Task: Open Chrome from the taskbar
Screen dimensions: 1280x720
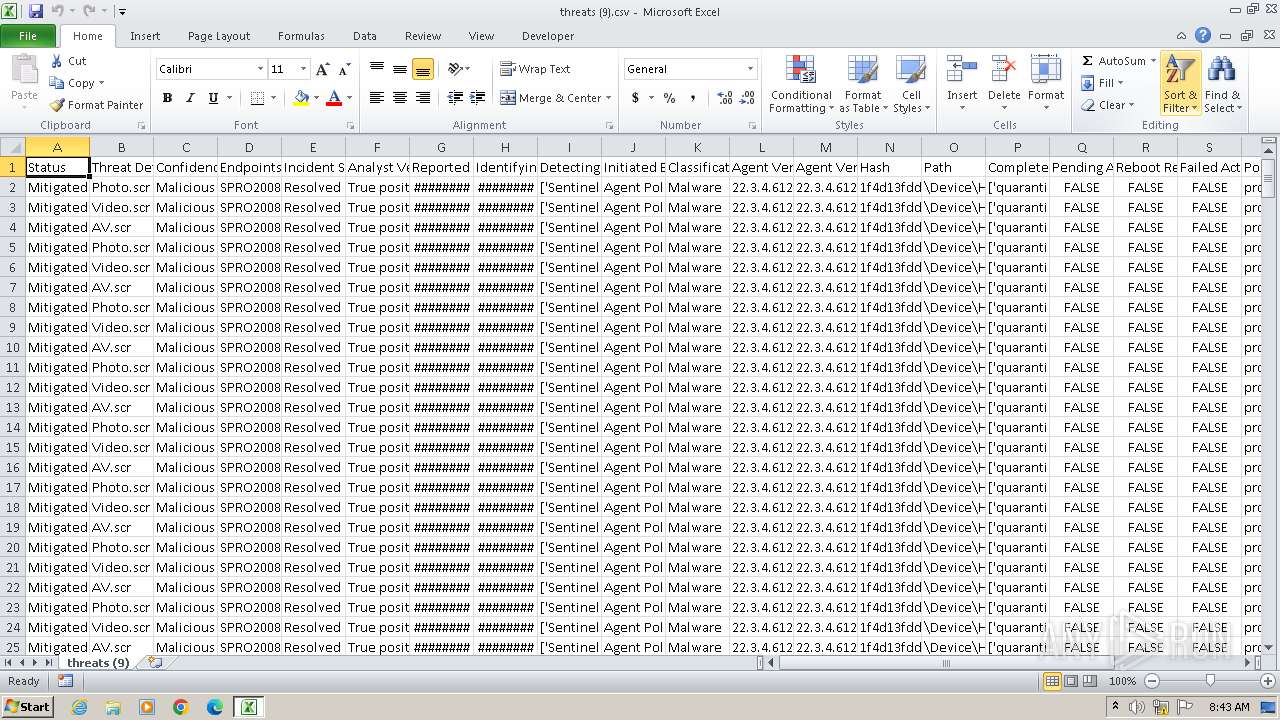Action: pyautogui.click(x=181, y=707)
